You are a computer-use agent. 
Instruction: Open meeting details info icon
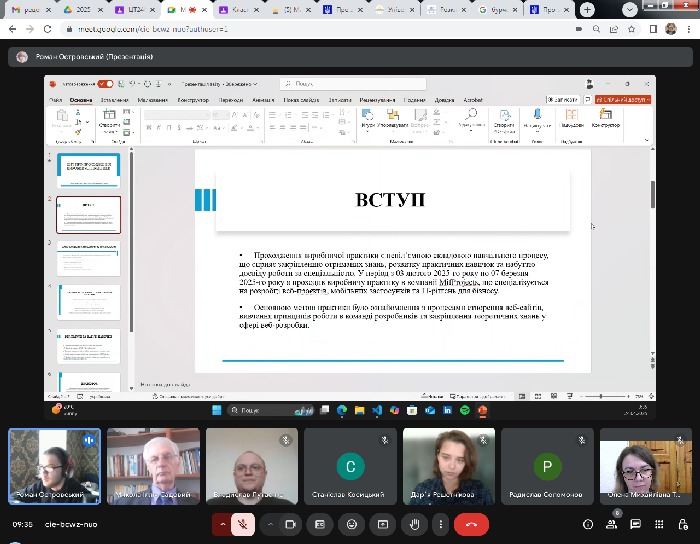pos(587,524)
